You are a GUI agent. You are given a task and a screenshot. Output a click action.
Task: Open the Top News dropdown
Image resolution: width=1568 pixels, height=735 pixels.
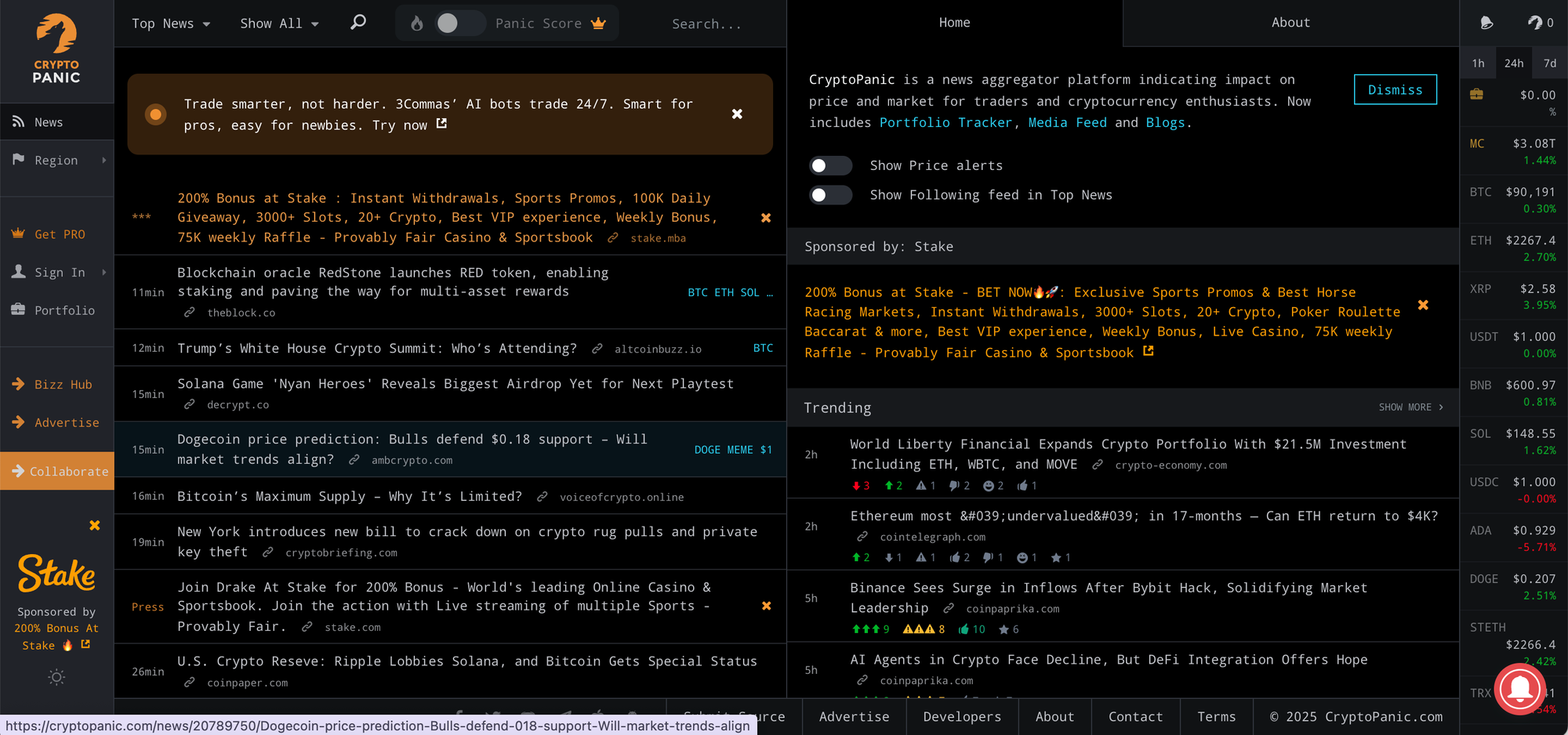(x=171, y=24)
